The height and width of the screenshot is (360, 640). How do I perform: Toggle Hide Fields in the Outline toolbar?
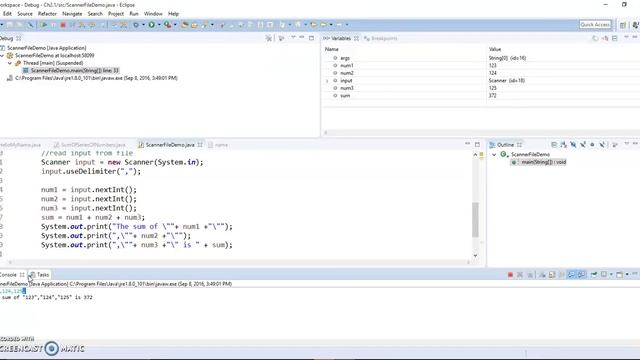click(x=573, y=144)
